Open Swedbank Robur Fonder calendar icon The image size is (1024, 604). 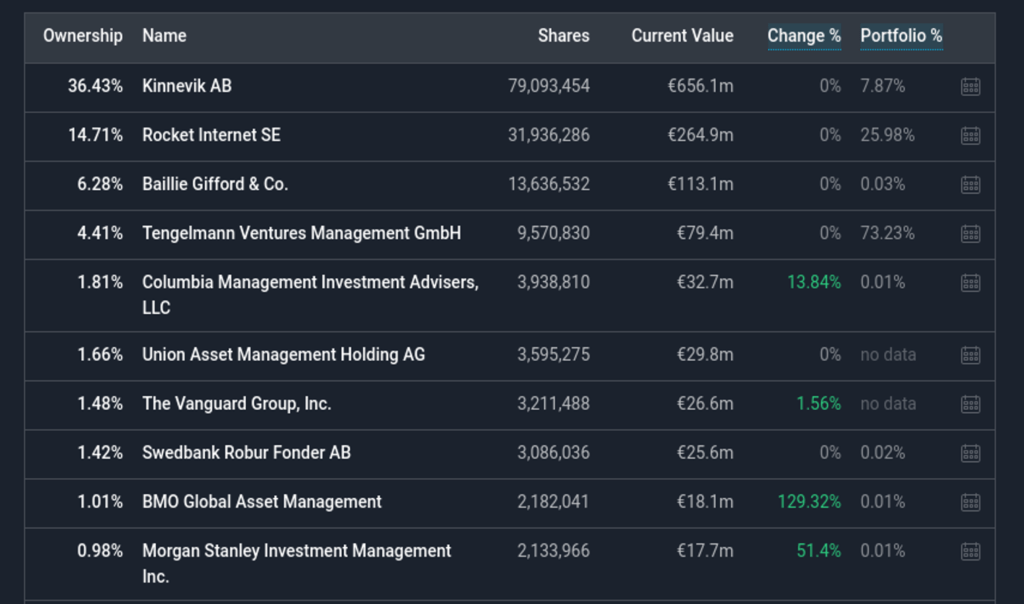pyautogui.click(x=970, y=453)
